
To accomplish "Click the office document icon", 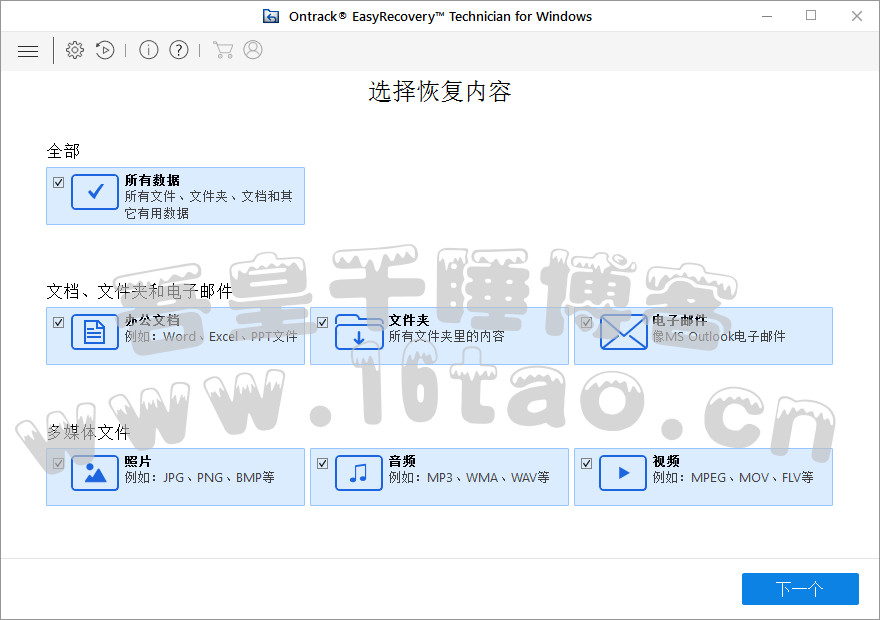I will (x=95, y=332).
